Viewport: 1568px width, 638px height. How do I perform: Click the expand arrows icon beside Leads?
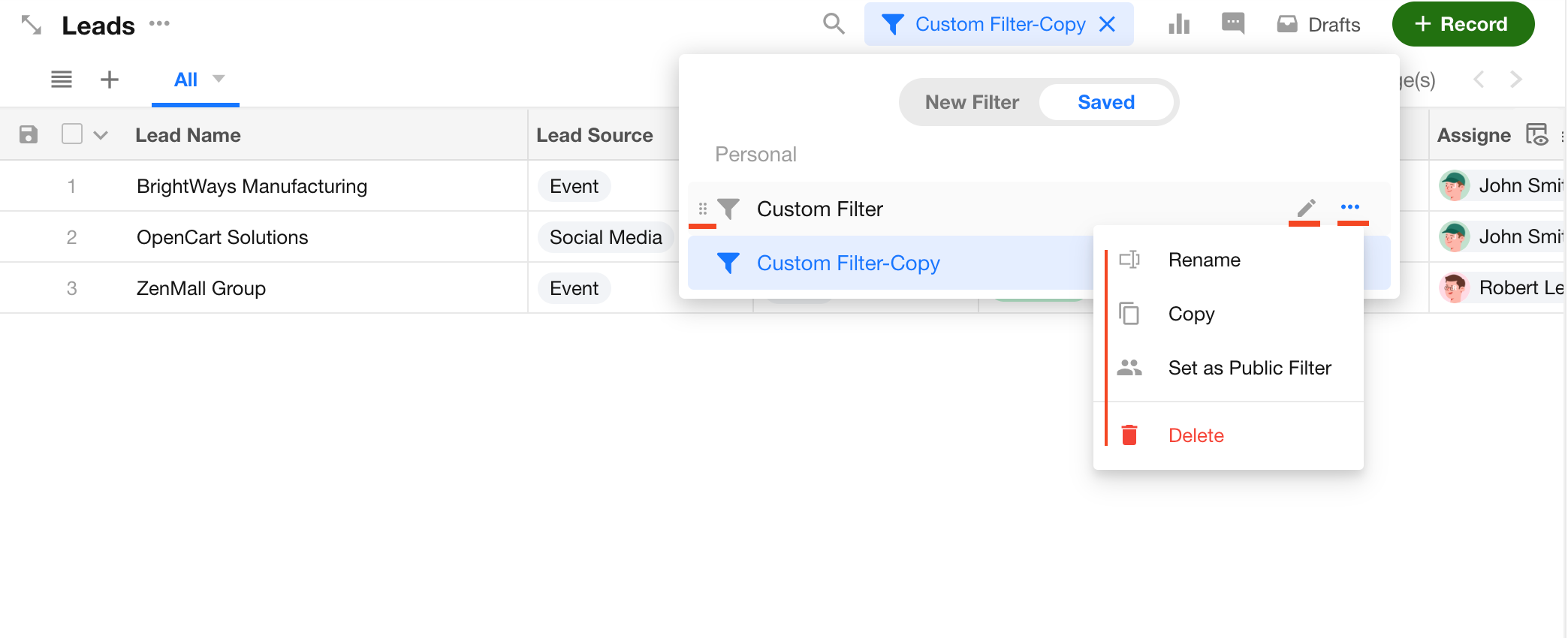click(31, 25)
